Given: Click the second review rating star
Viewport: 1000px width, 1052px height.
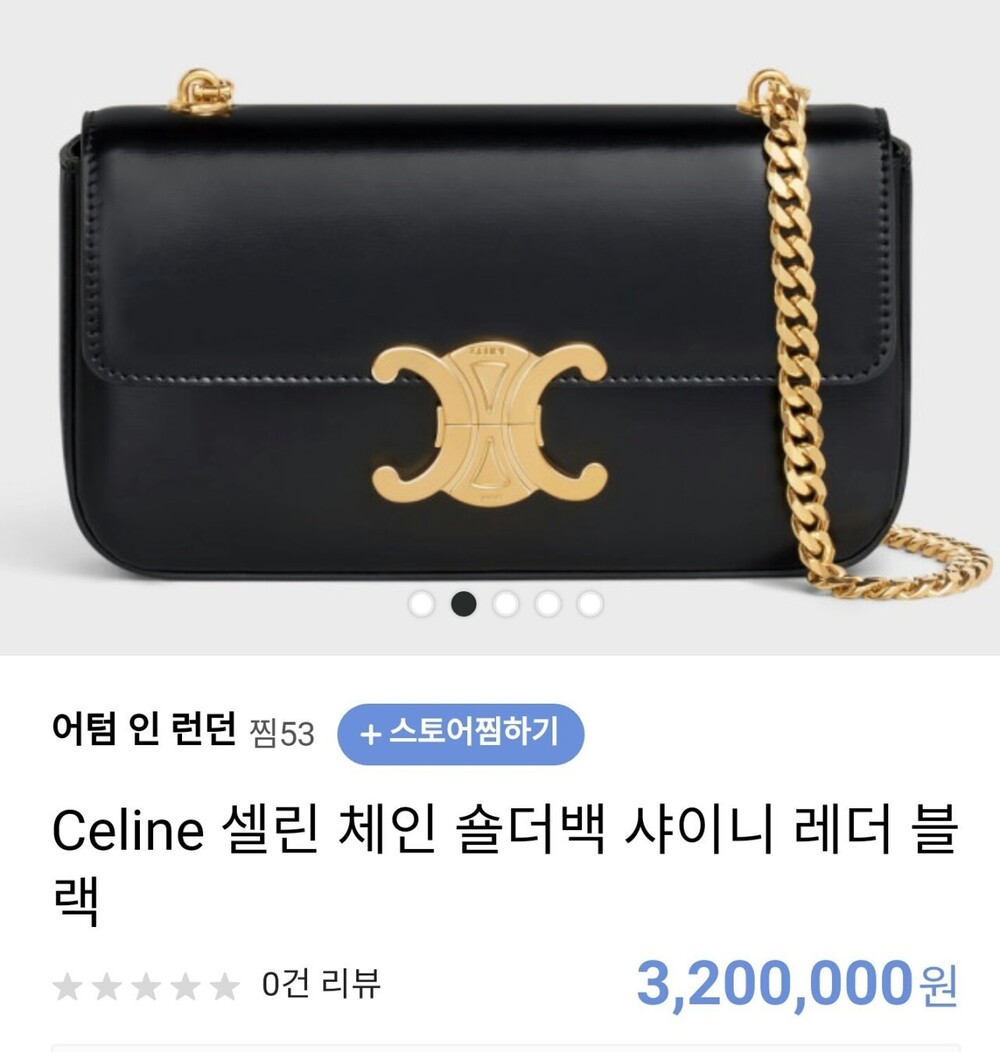Looking at the screenshot, I should pyautogui.click(x=107, y=986).
